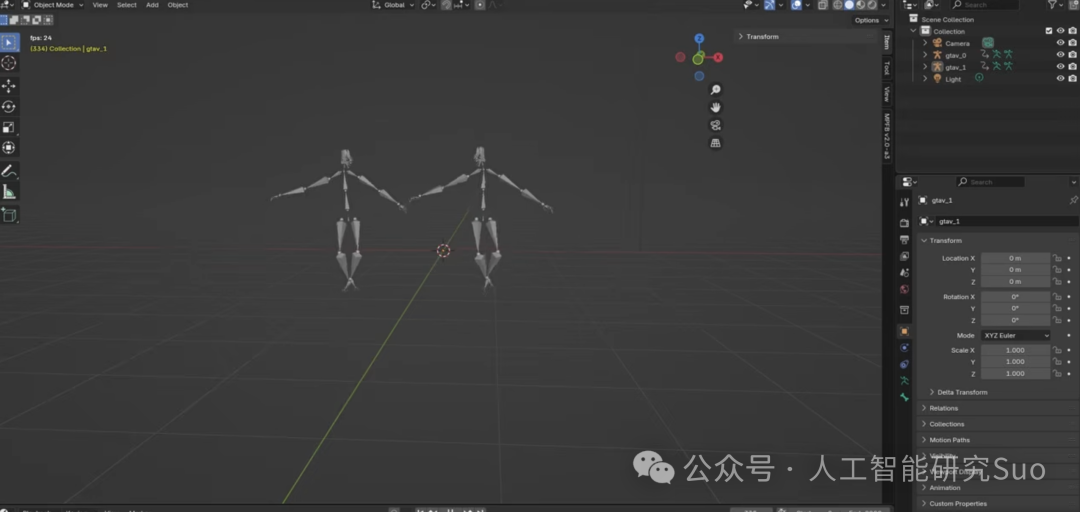Viewport: 1080px width, 512px height.
Task: Activate the Annotate tool
Action: (x=9, y=171)
